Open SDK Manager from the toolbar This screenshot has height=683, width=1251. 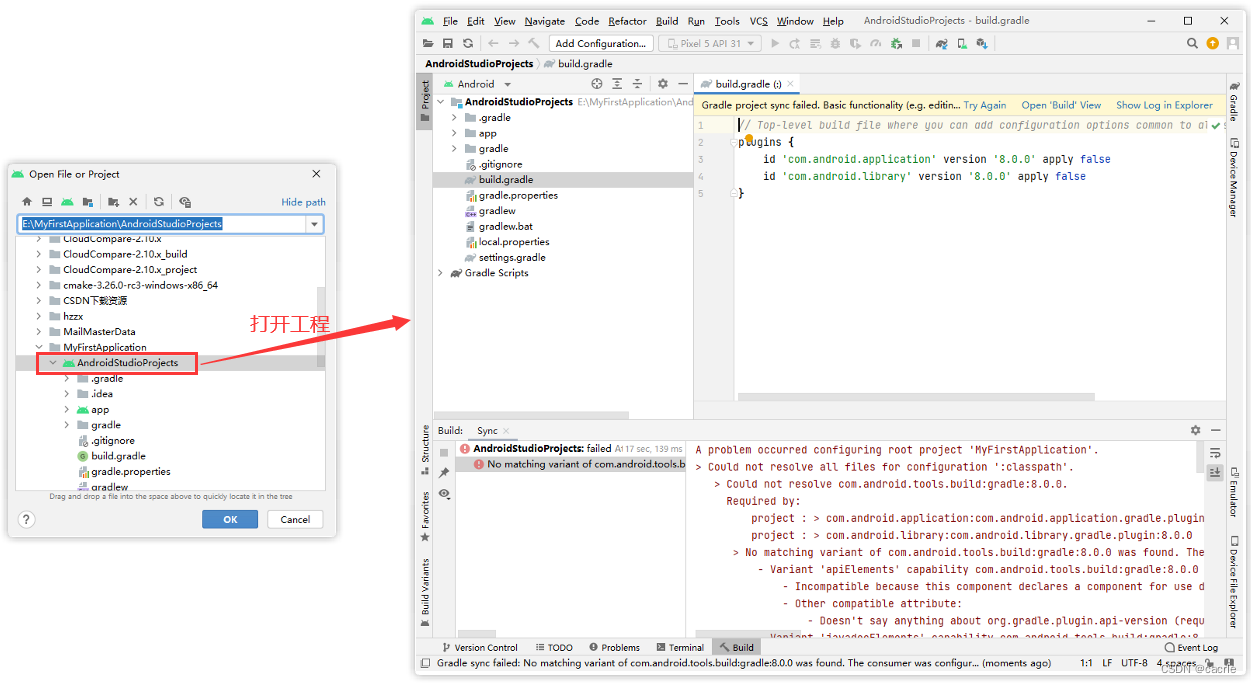coord(982,43)
